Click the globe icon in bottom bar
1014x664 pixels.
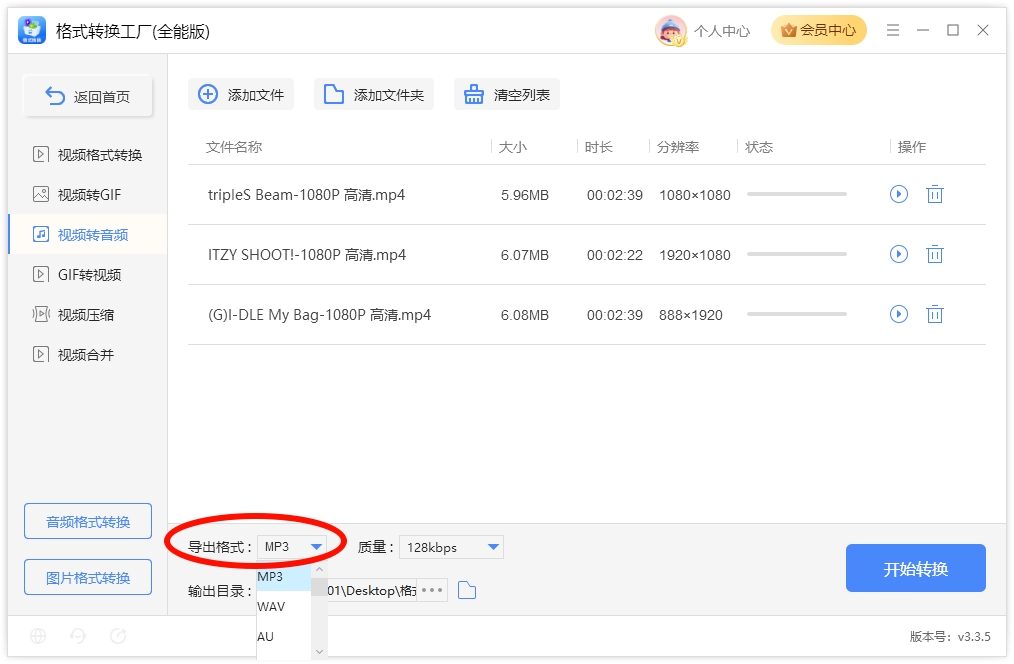(38, 636)
